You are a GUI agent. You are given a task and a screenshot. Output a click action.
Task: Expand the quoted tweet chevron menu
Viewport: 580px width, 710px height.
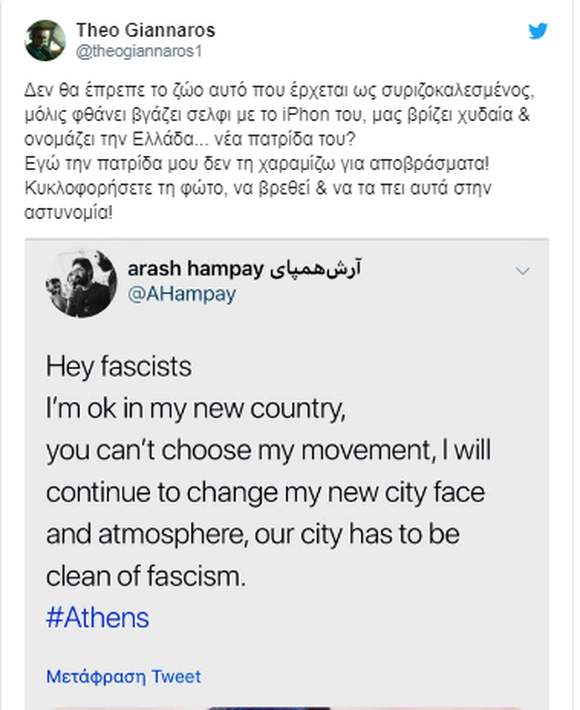coord(523,271)
